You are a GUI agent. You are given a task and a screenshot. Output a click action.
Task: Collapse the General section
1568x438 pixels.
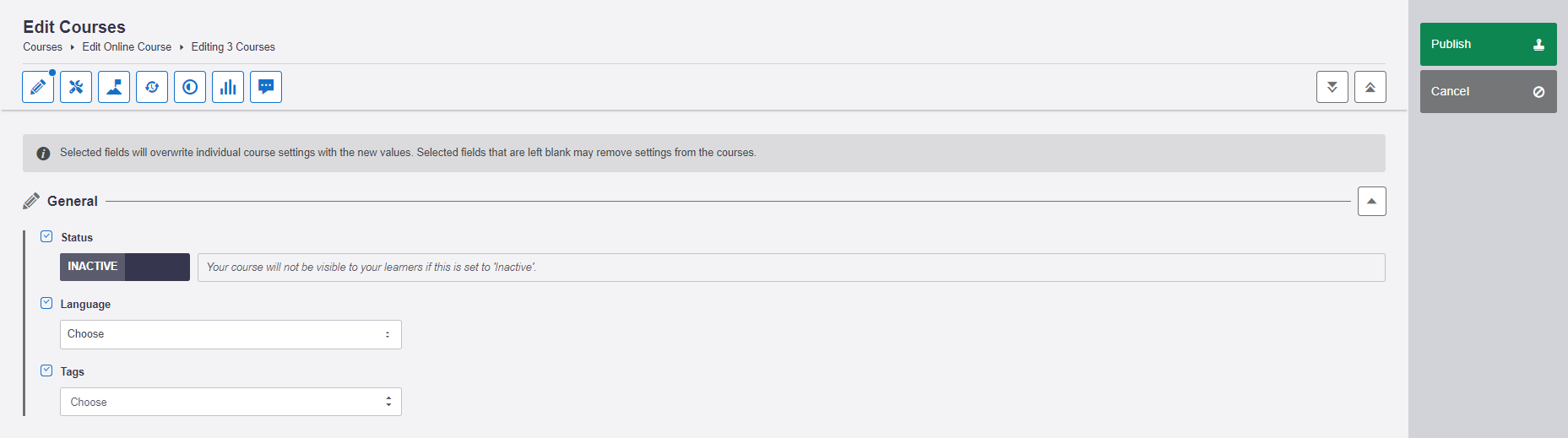(1371, 201)
